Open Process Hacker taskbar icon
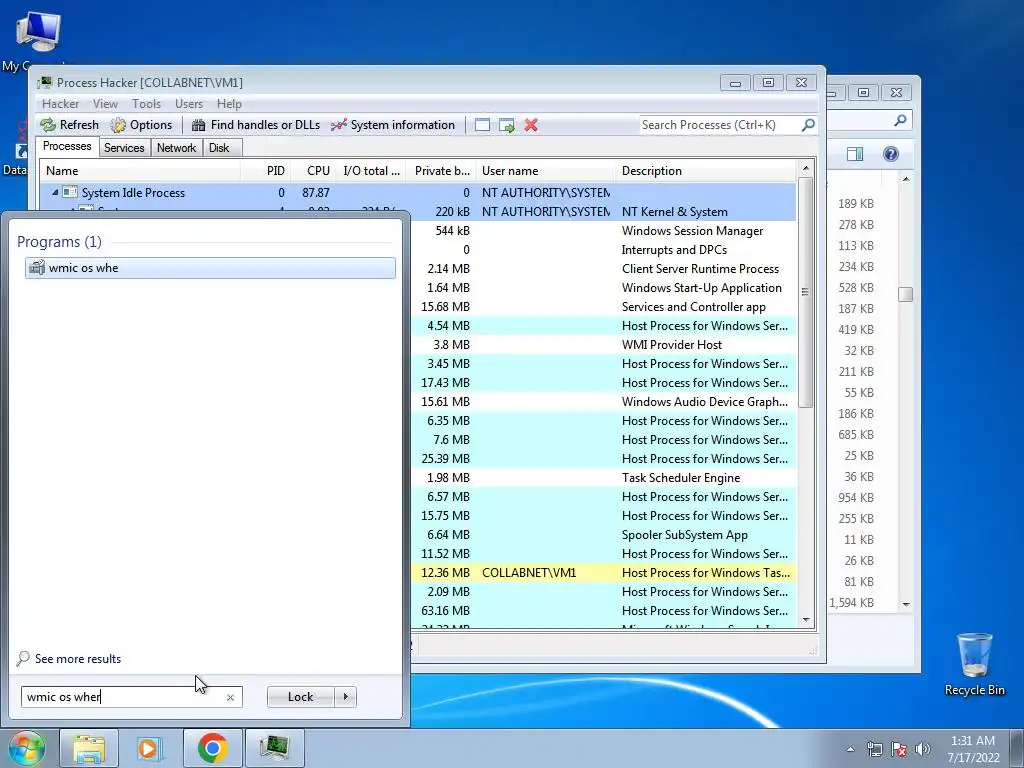 (x=274, y=748)
